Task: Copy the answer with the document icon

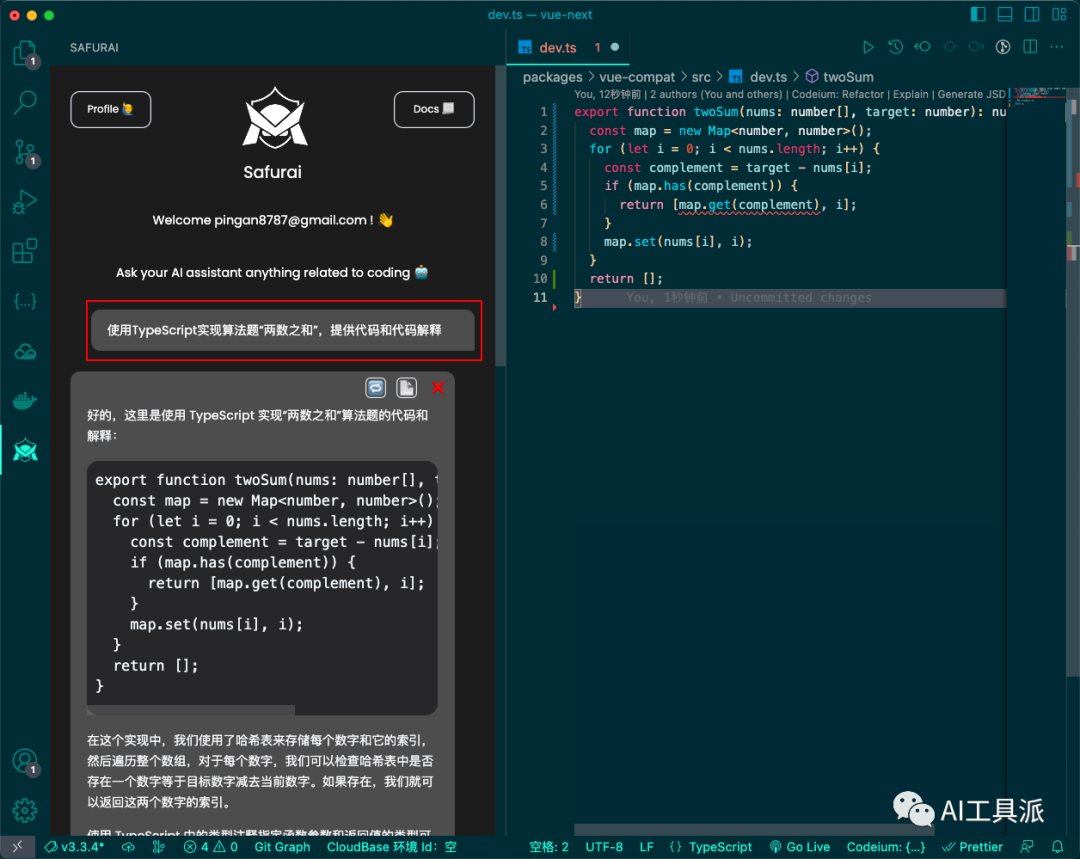Action: coord(406,388)
